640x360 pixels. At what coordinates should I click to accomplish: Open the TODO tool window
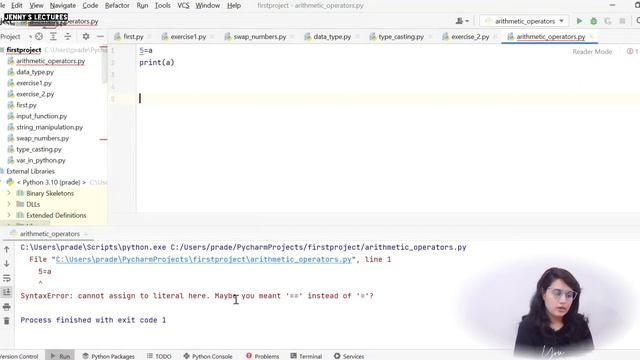[x=159, y=356]
